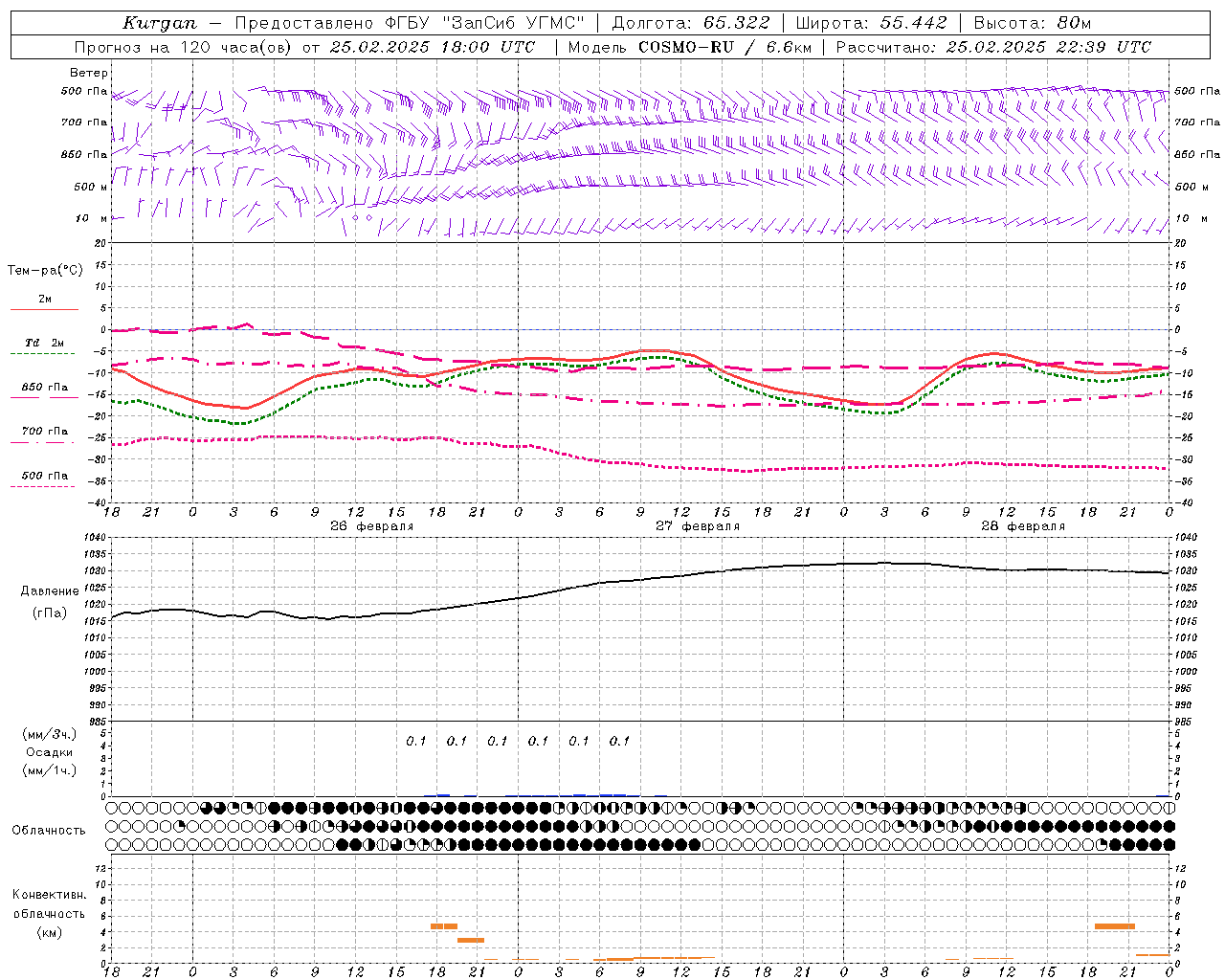1225x980 pixels.
Task: Click the Облачность cloud cover row label
Action: click(49, 831)
